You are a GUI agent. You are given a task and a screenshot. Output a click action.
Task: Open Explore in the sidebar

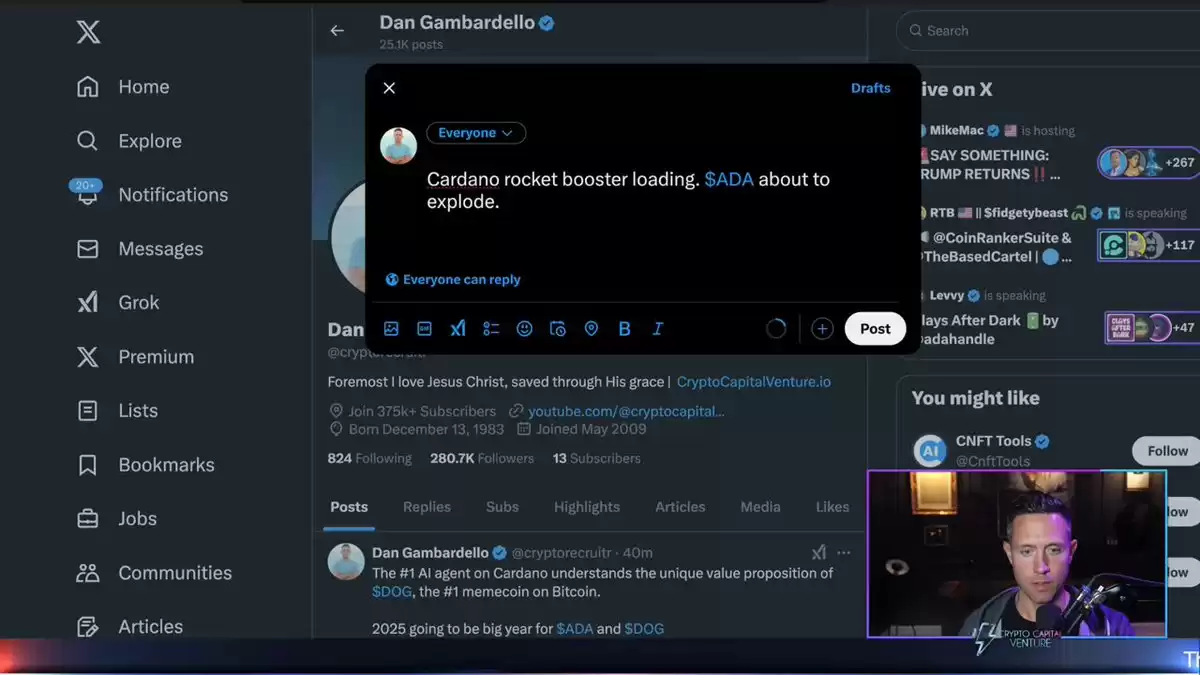(129, 141)
